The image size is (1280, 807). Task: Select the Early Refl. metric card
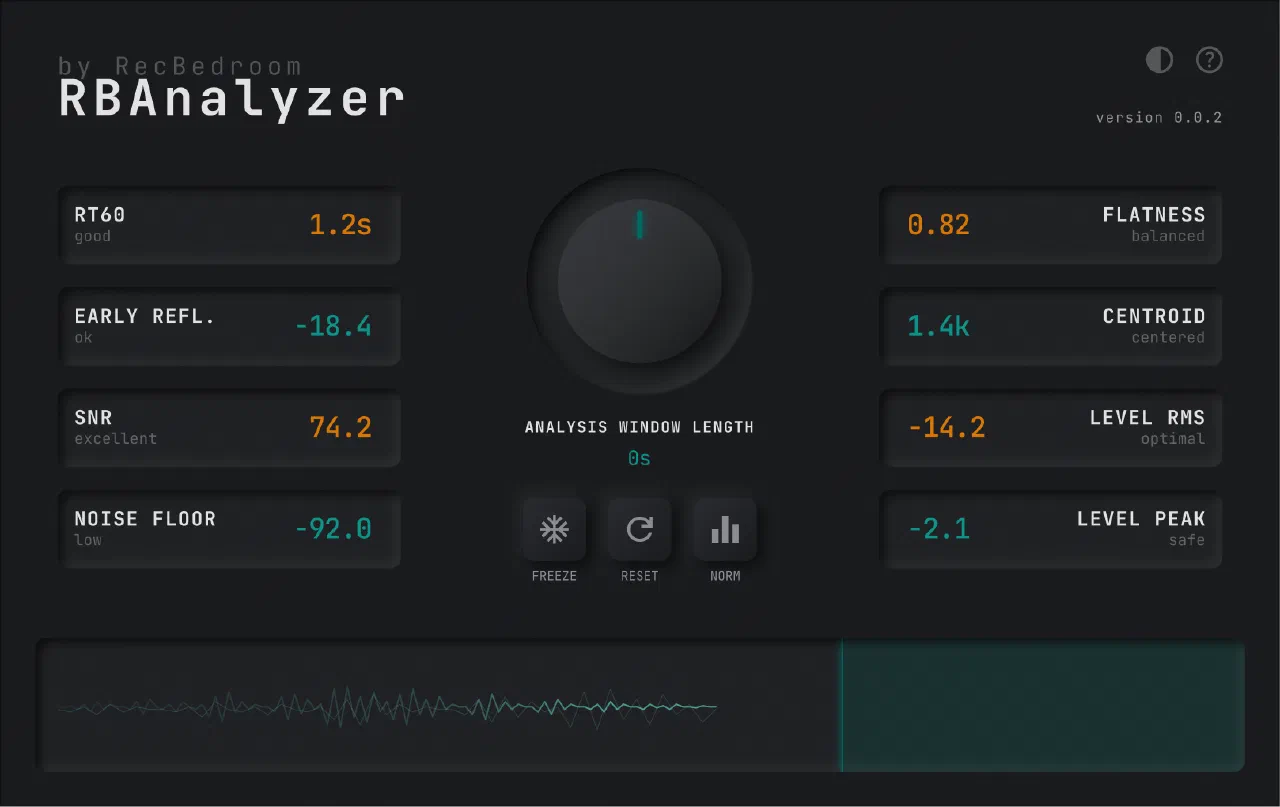pyautogui.click(x=229, y=326)
